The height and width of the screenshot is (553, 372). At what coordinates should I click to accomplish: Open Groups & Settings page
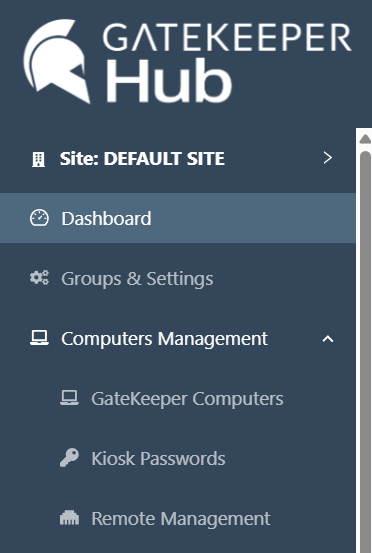coord(178,278)
